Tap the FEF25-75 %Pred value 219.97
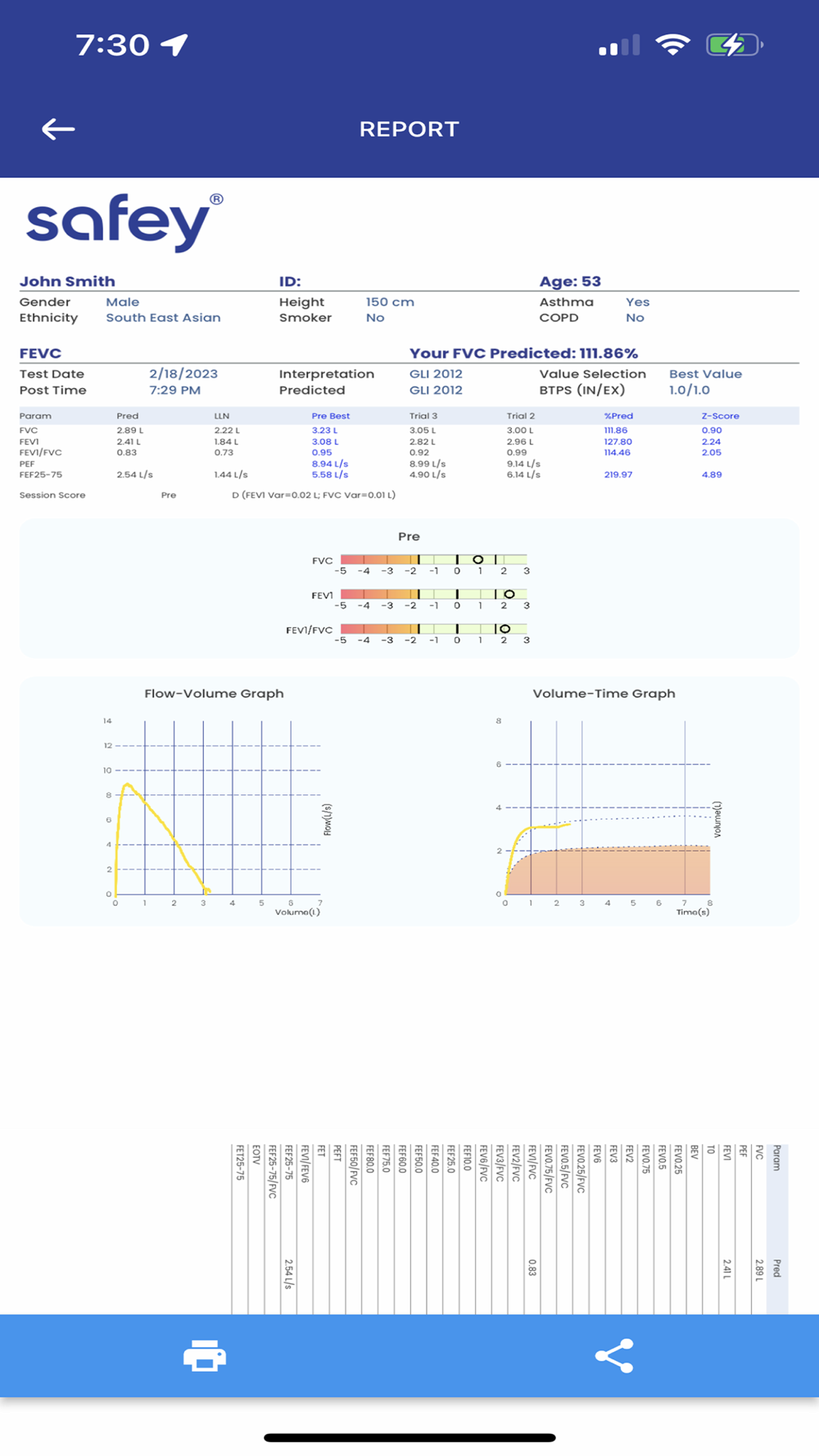The width and height of the screenshot is (819, 1456). [x=618, y=474]
